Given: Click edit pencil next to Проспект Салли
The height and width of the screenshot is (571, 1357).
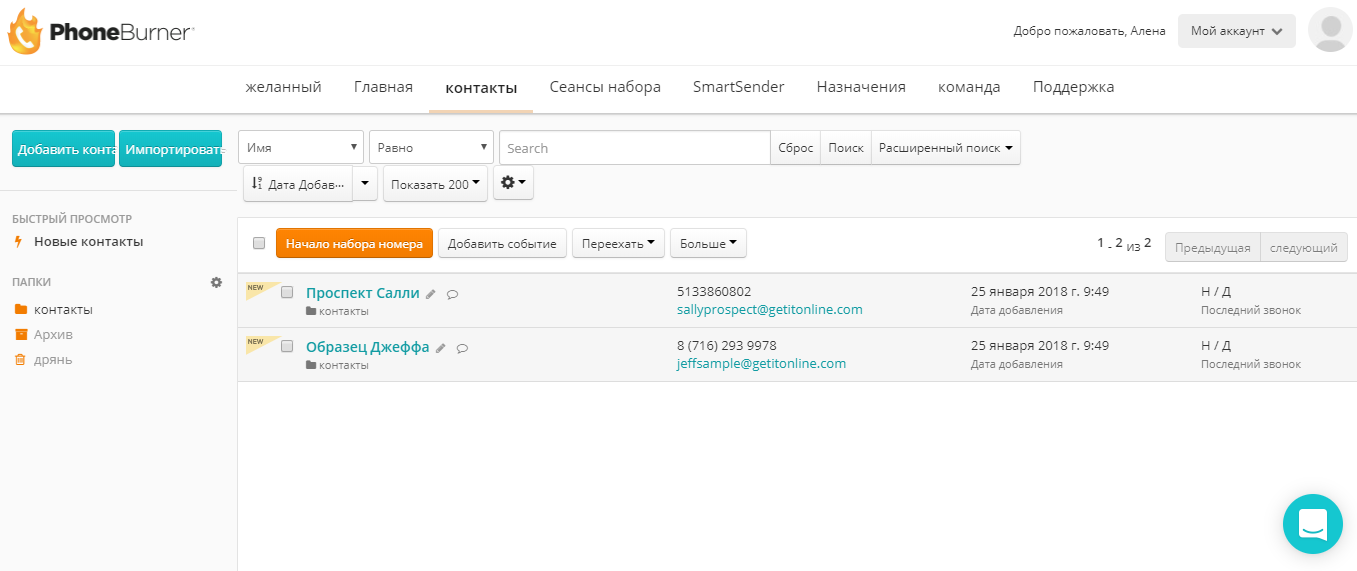Looking at the screenshot, I should [x=431, y=294].
